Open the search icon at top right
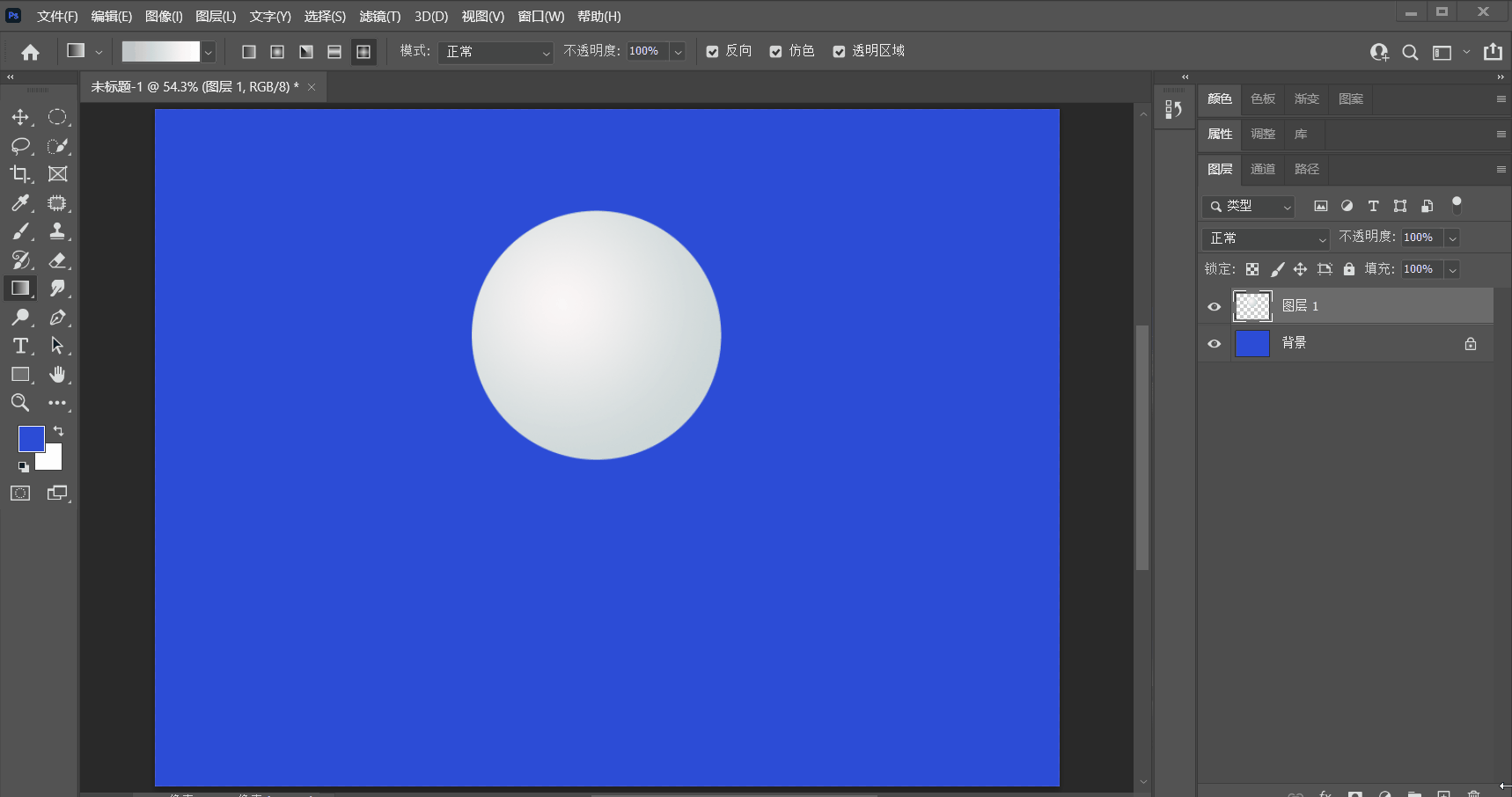 click(1410, 52)
